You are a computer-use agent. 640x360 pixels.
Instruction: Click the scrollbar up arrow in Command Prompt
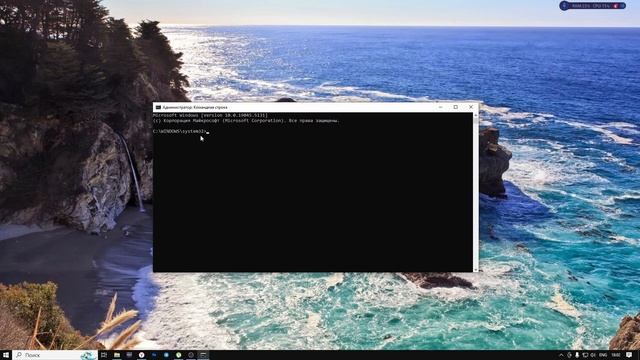[476, 116]
